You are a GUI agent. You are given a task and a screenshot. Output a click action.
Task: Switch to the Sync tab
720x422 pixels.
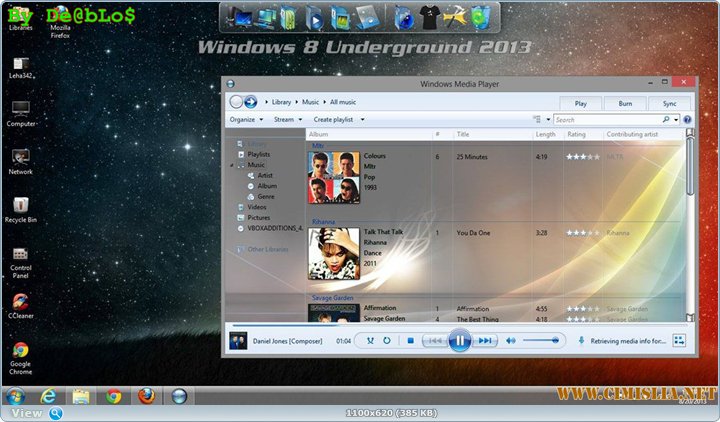[669, 103]
